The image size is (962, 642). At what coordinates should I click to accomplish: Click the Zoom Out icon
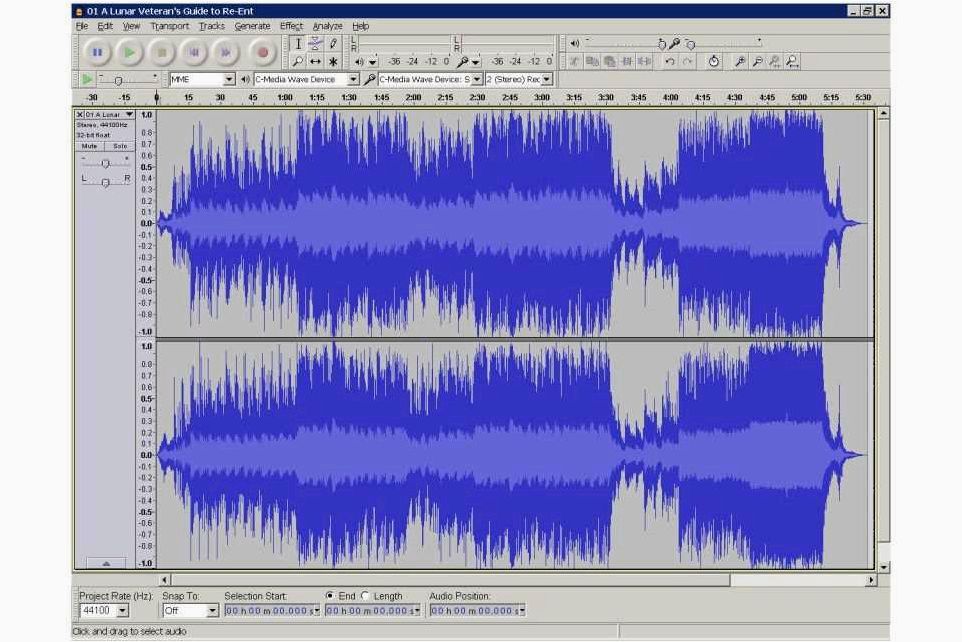pyautogui.click(x=758, y=61)
